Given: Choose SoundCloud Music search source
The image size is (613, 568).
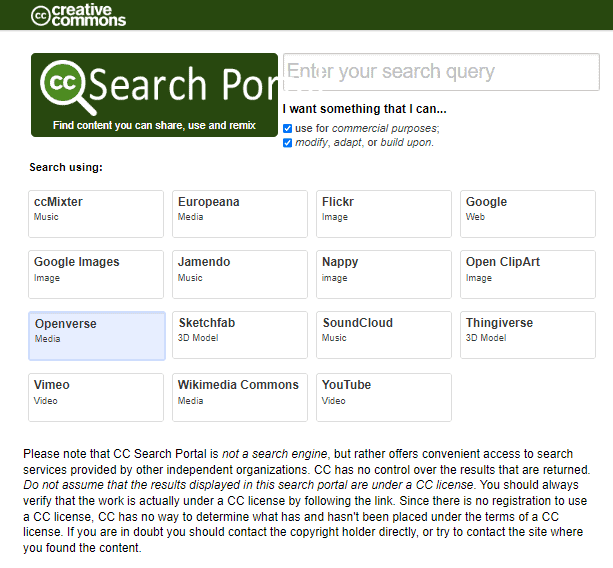Looking at the screenshot, I should [x=384, y=335].
